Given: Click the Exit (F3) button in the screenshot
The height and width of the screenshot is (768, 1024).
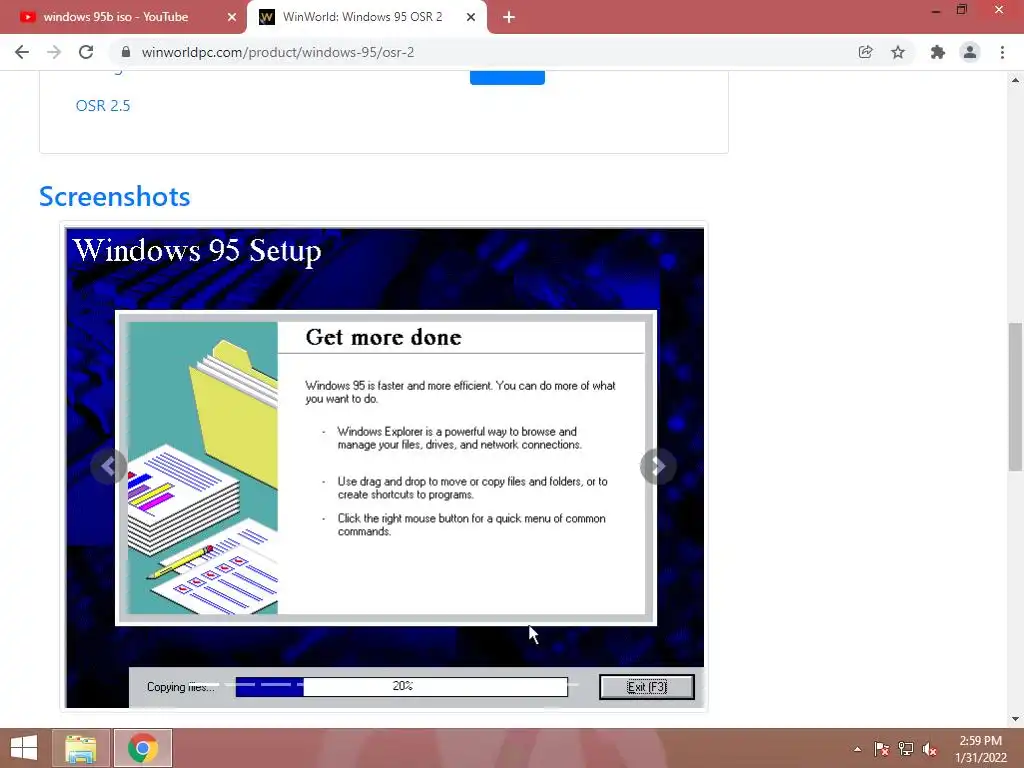Looking at the screenshot, I should pos(647,687).
